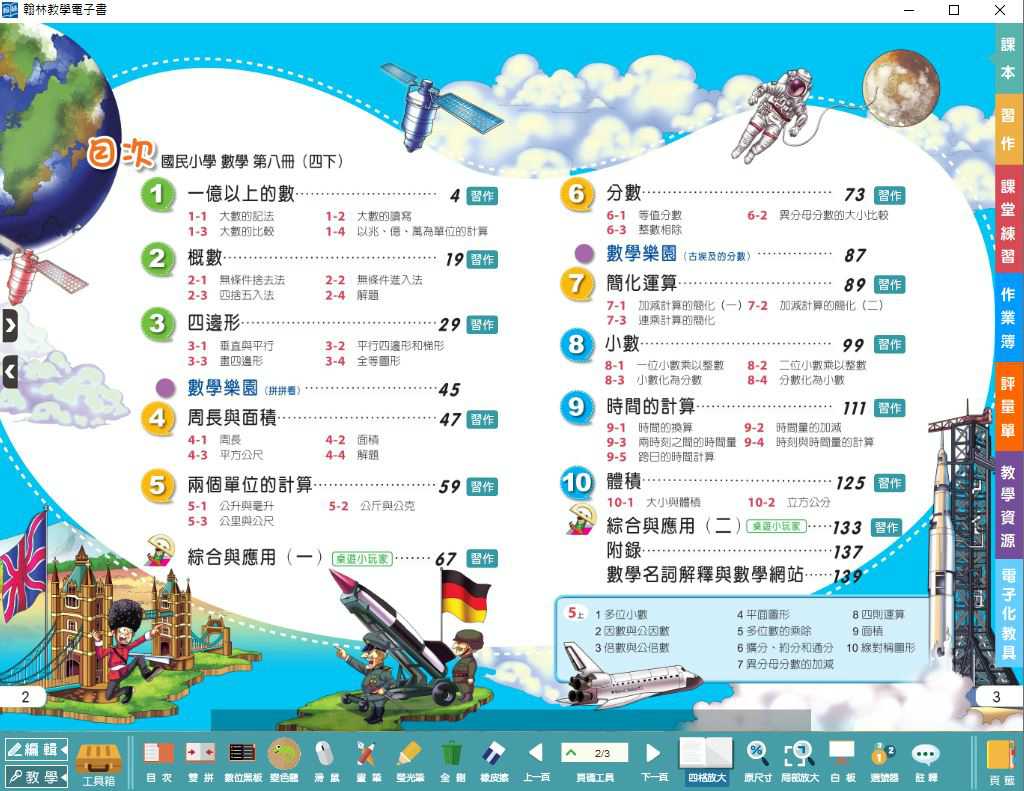Switch to the 滑鼠 mouse pointer tool
1024x791 pixels.
[x=326, y=762]
